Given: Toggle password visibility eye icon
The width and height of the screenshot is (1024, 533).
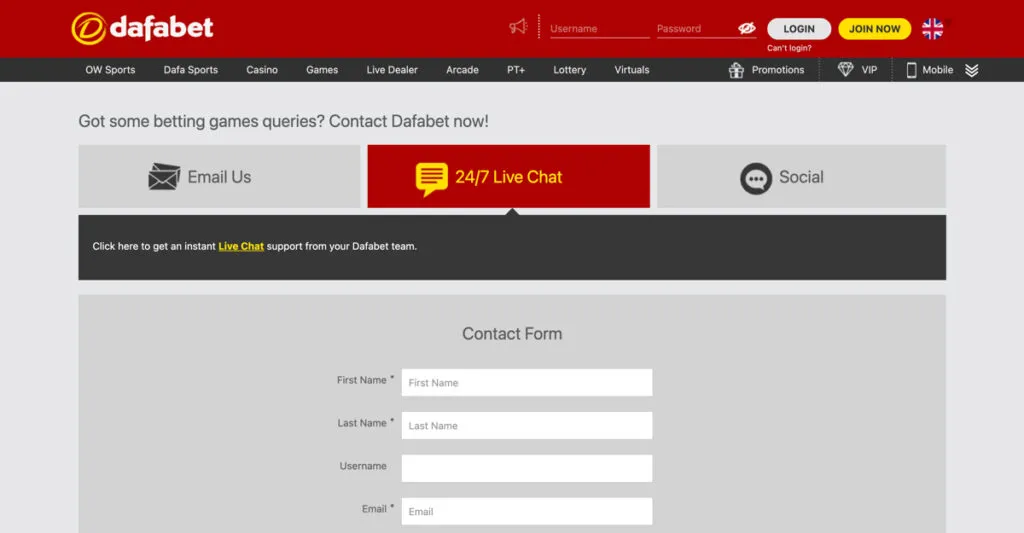Looking at the screenshot, I should [746, 28].
